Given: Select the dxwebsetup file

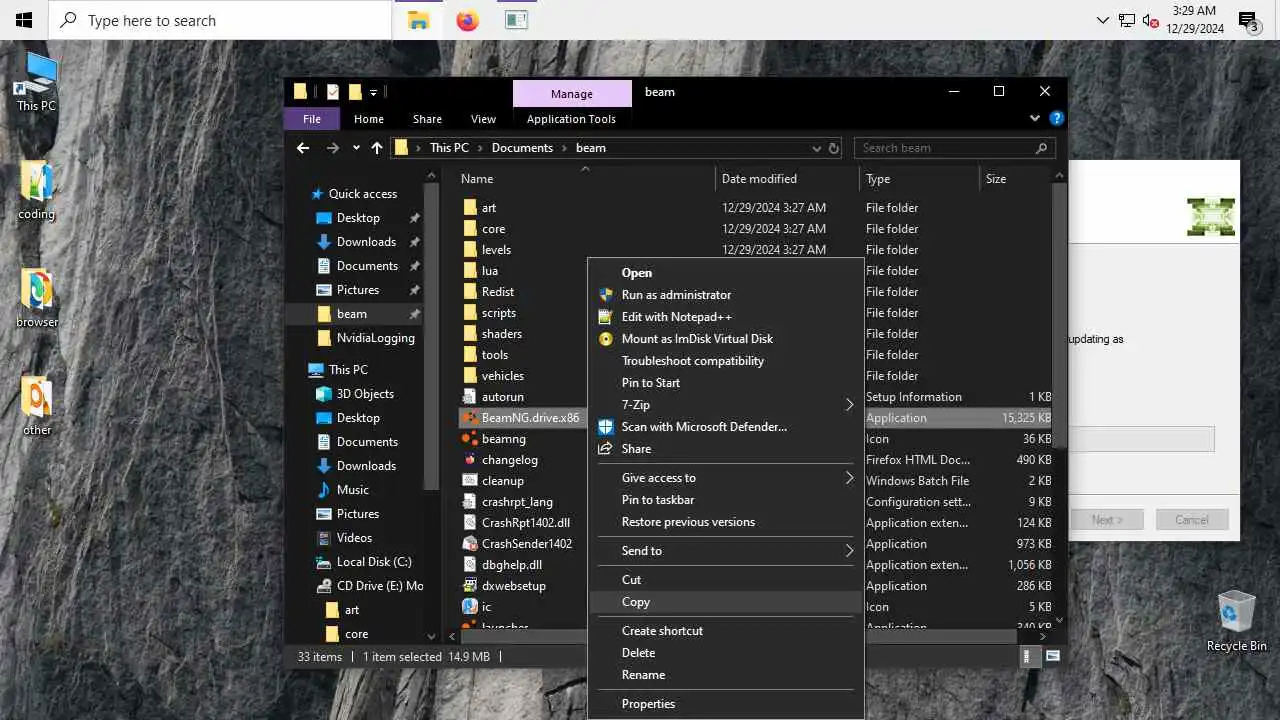Looking at the screenshot, I should pos(513,586).
